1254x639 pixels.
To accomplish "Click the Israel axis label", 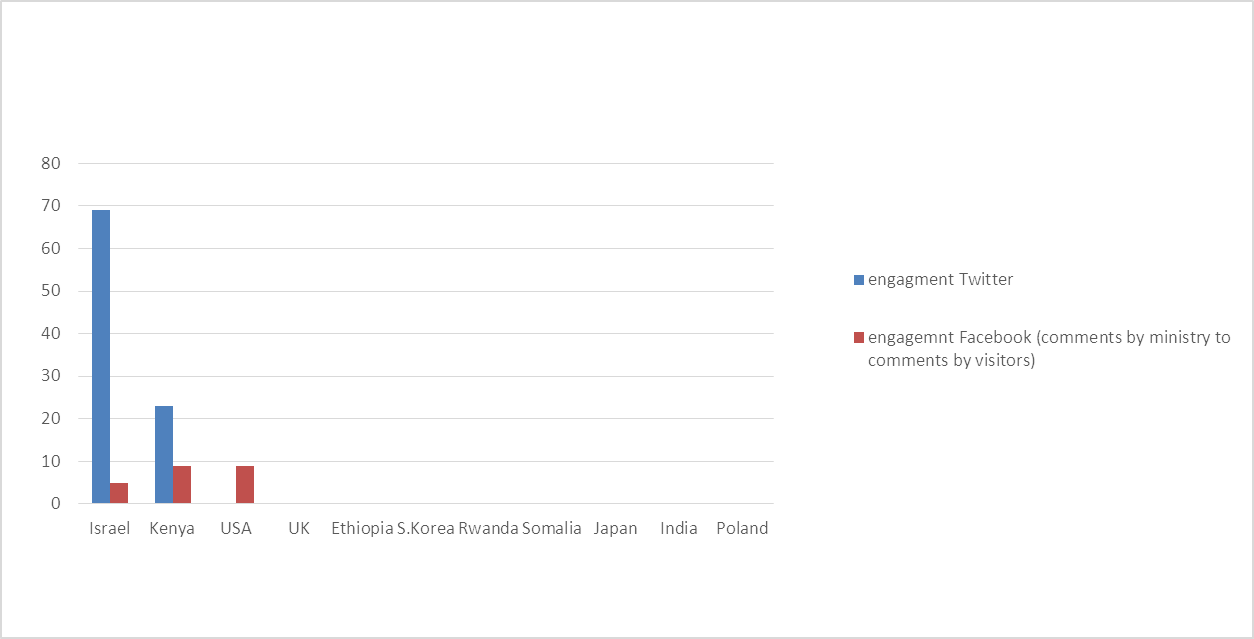I will click(x=110, y=528).
